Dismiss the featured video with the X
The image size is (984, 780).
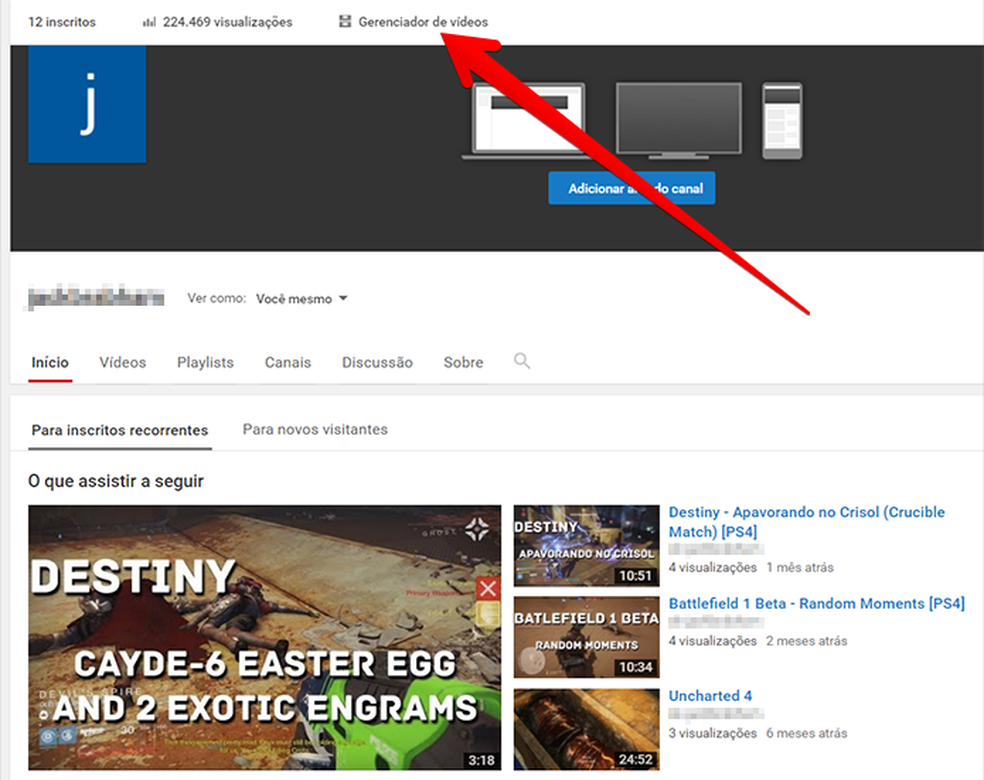(x=487, y=590)
